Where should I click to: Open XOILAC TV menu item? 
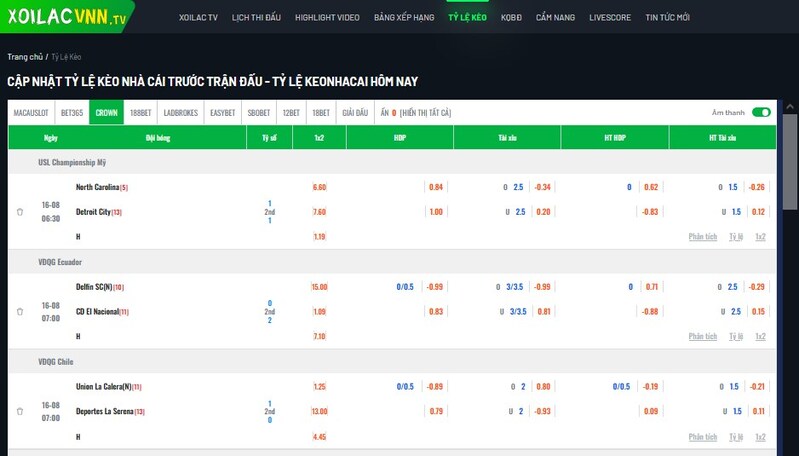tap(198, 17)
